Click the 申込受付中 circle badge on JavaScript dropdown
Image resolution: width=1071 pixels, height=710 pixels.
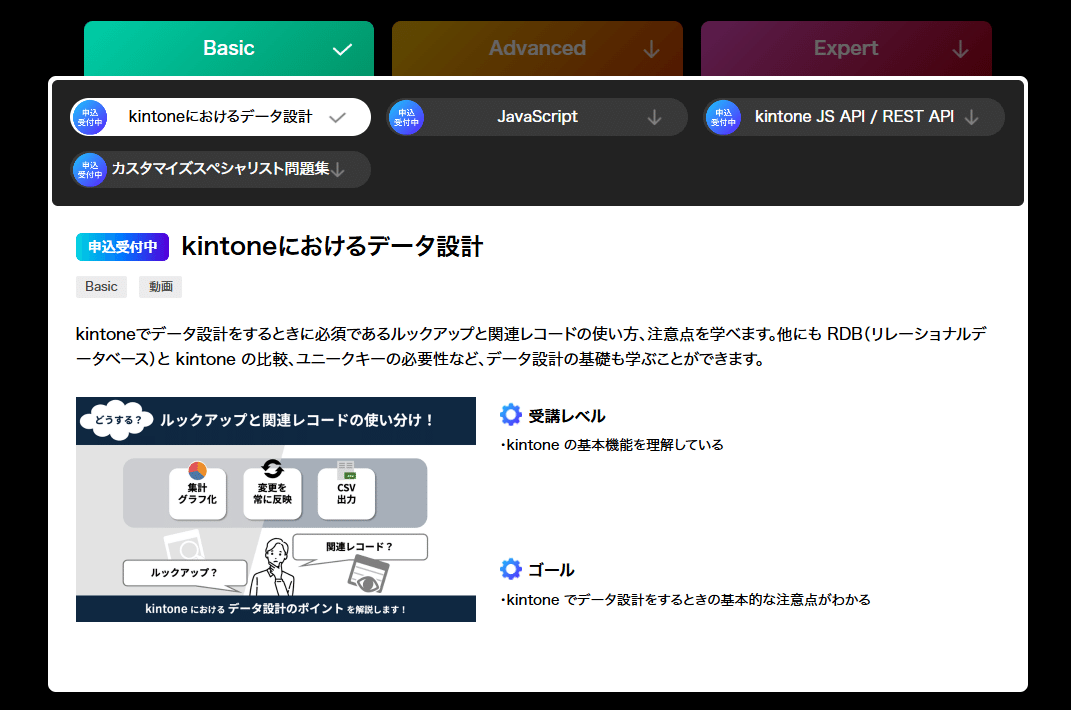coord(406,117)
